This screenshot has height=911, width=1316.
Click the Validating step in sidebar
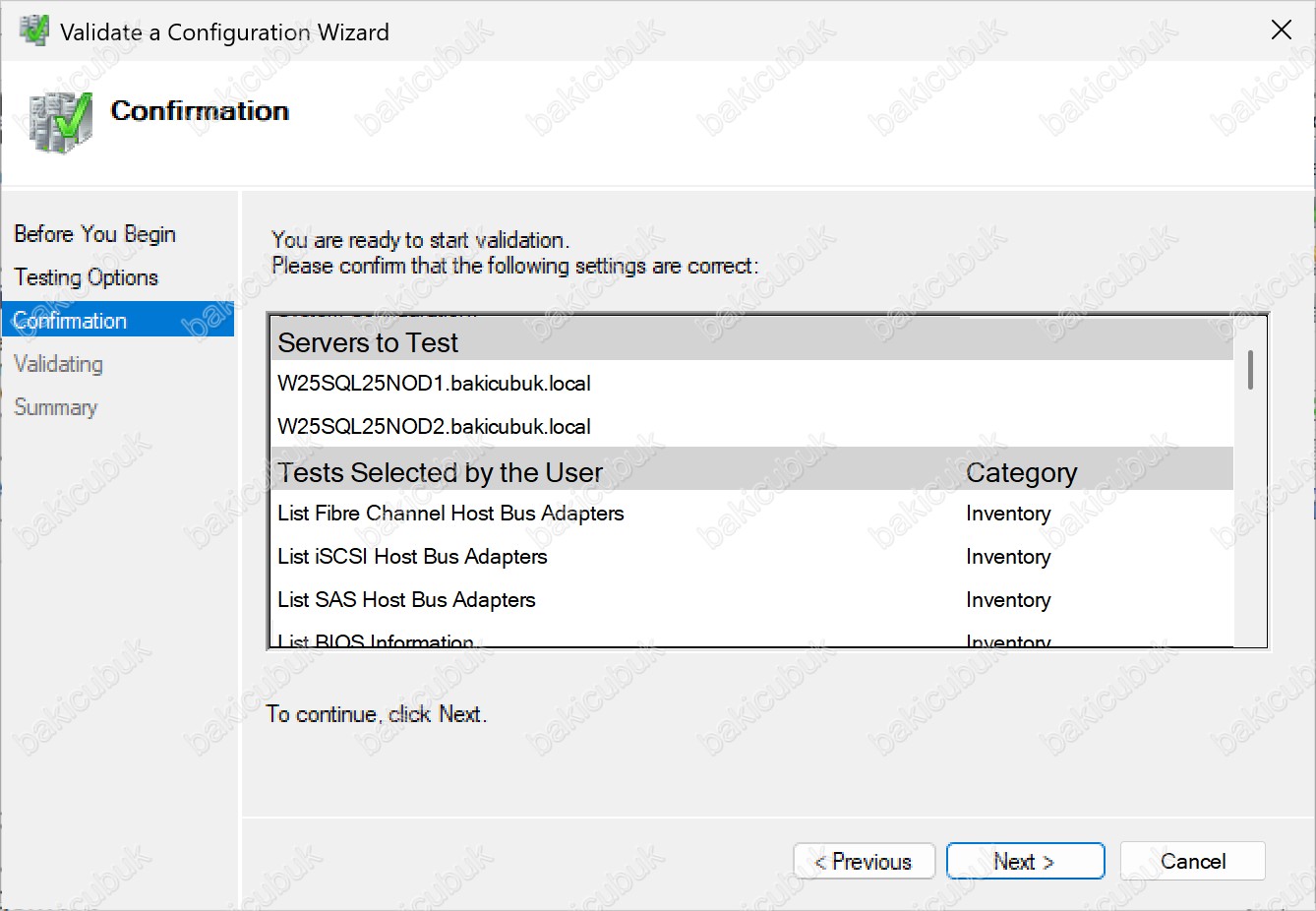pos(58,364)
